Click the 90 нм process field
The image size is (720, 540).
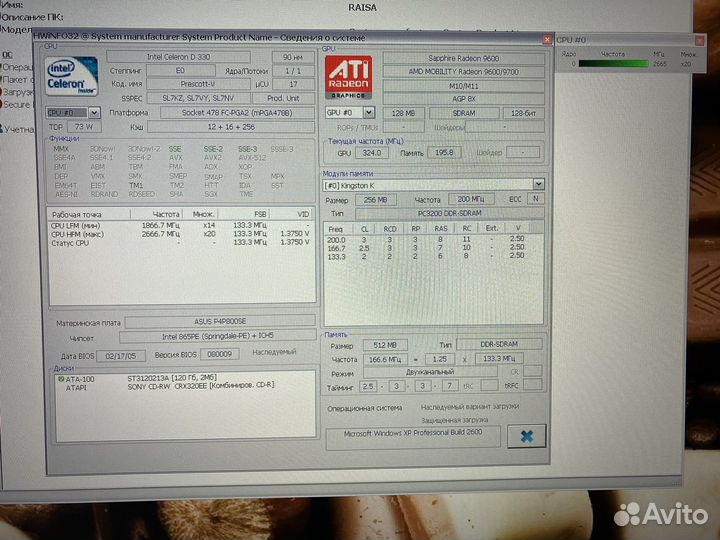click(293, 57)
